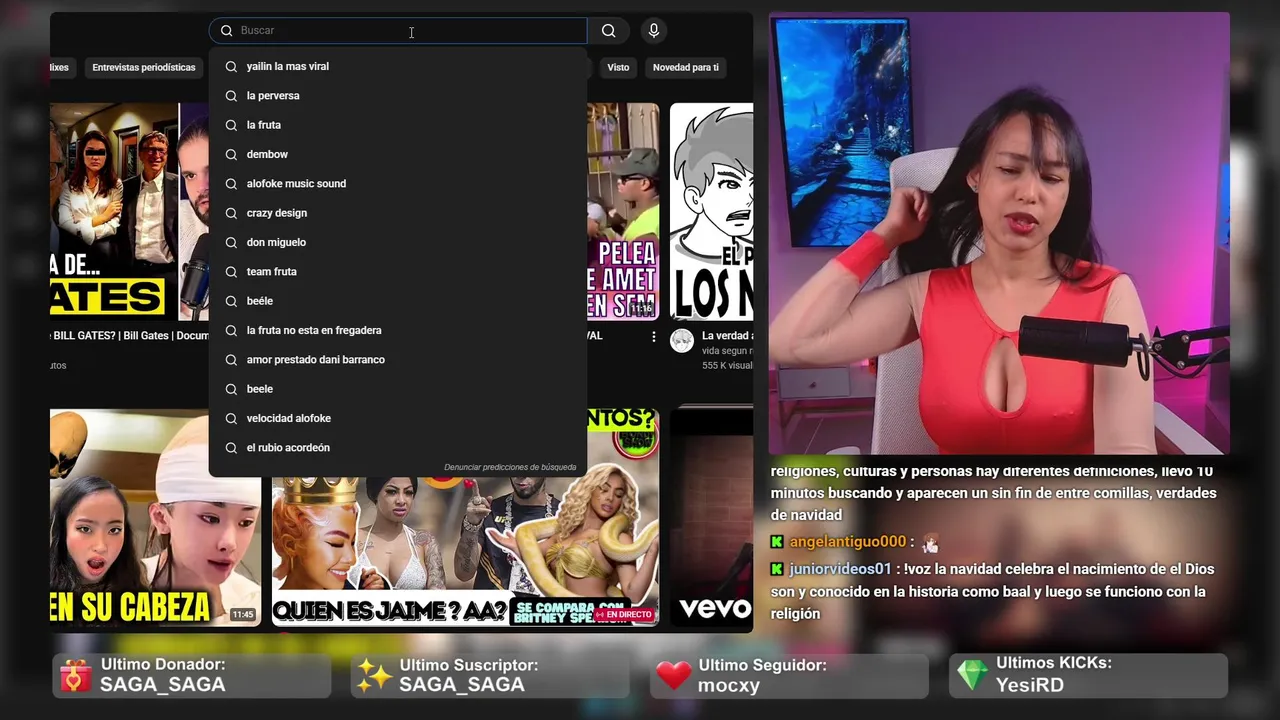Select suggestion 'alofoke music sound'
Image resolution: width=1280 pixels, height=720 pixels.
[398, 184]
